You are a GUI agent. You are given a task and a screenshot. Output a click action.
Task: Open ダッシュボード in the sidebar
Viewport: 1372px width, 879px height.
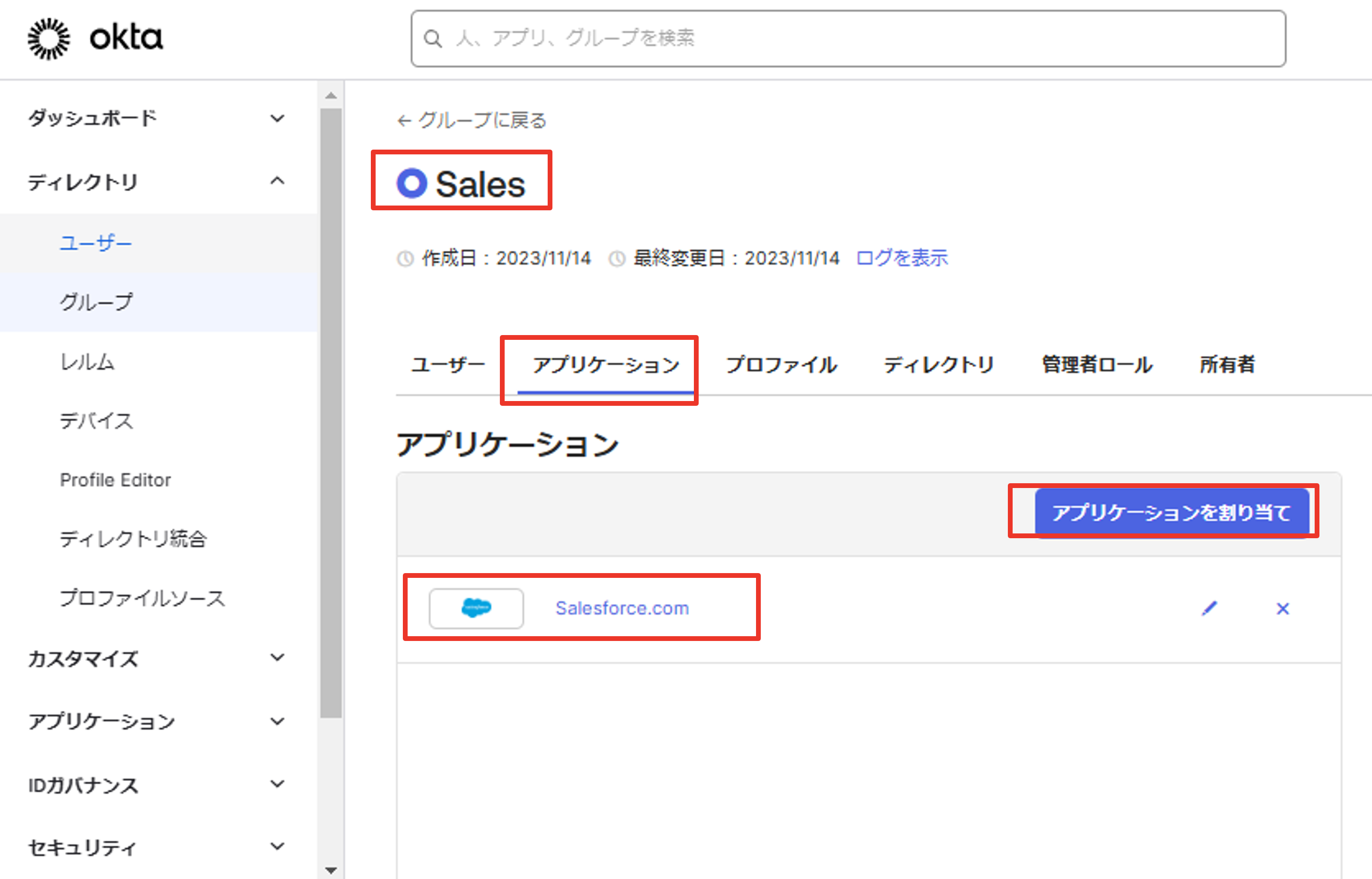click(92, 119)
